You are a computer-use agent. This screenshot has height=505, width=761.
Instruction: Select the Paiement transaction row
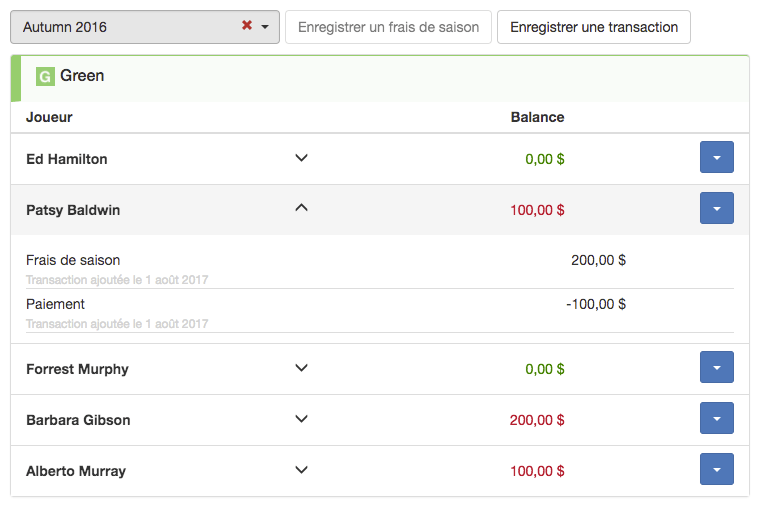coord(380,311)
